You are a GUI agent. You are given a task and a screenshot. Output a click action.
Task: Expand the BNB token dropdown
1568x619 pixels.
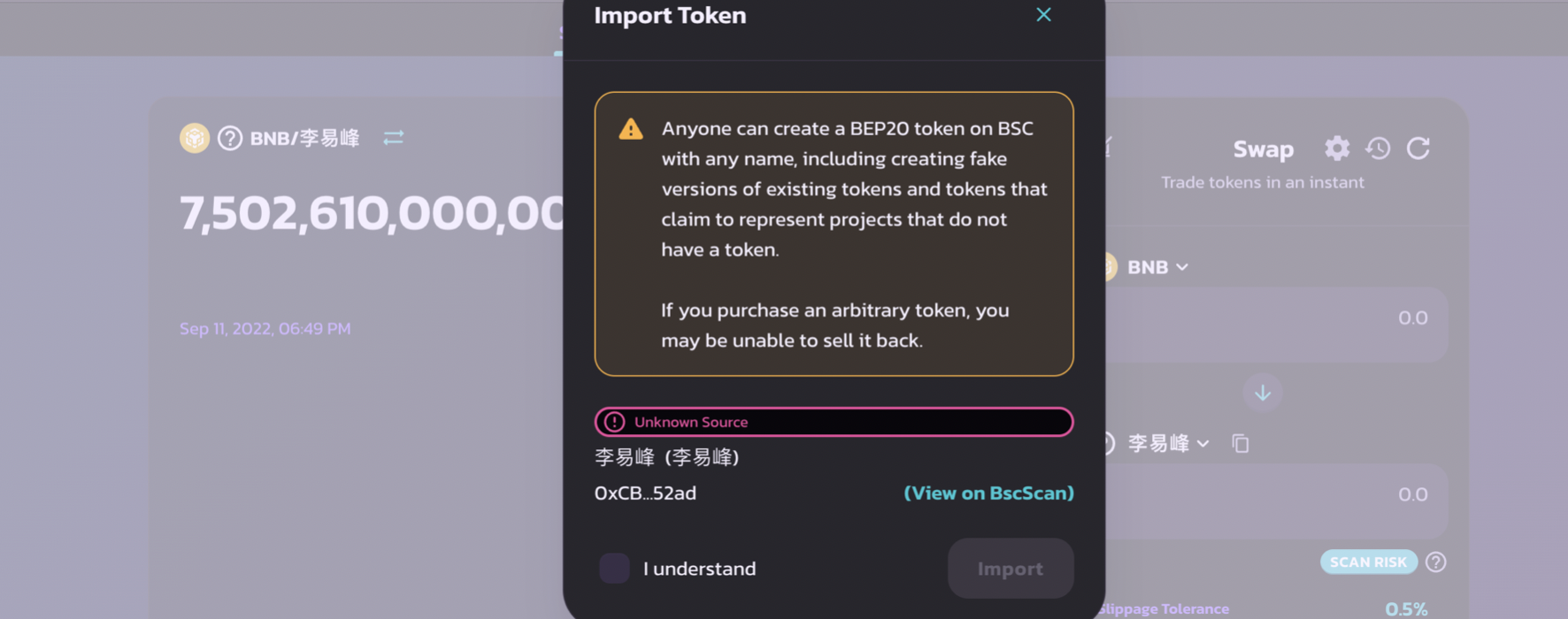click(x=1157, y=267)
